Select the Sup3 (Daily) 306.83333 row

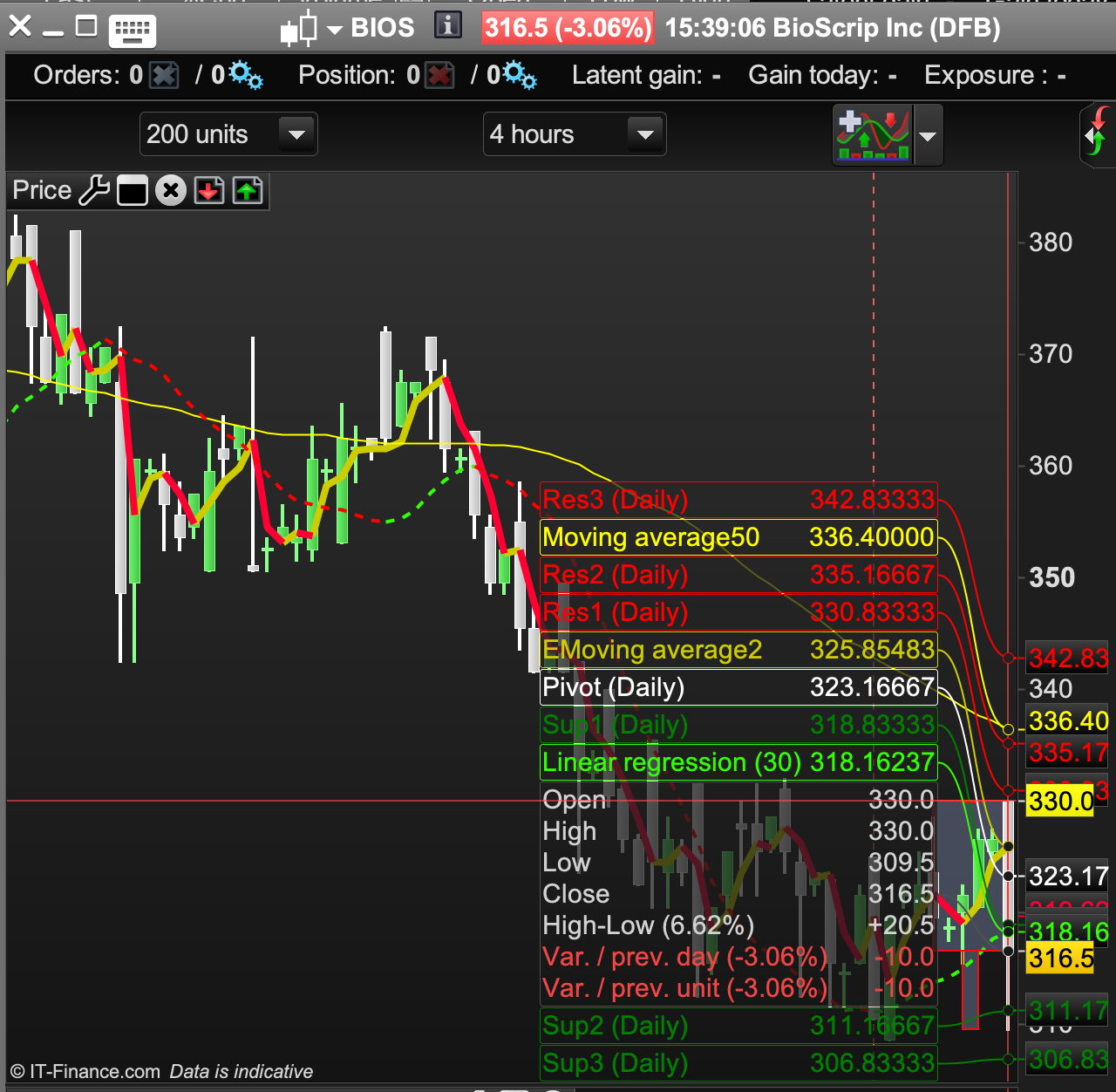tap(738, 1063)
